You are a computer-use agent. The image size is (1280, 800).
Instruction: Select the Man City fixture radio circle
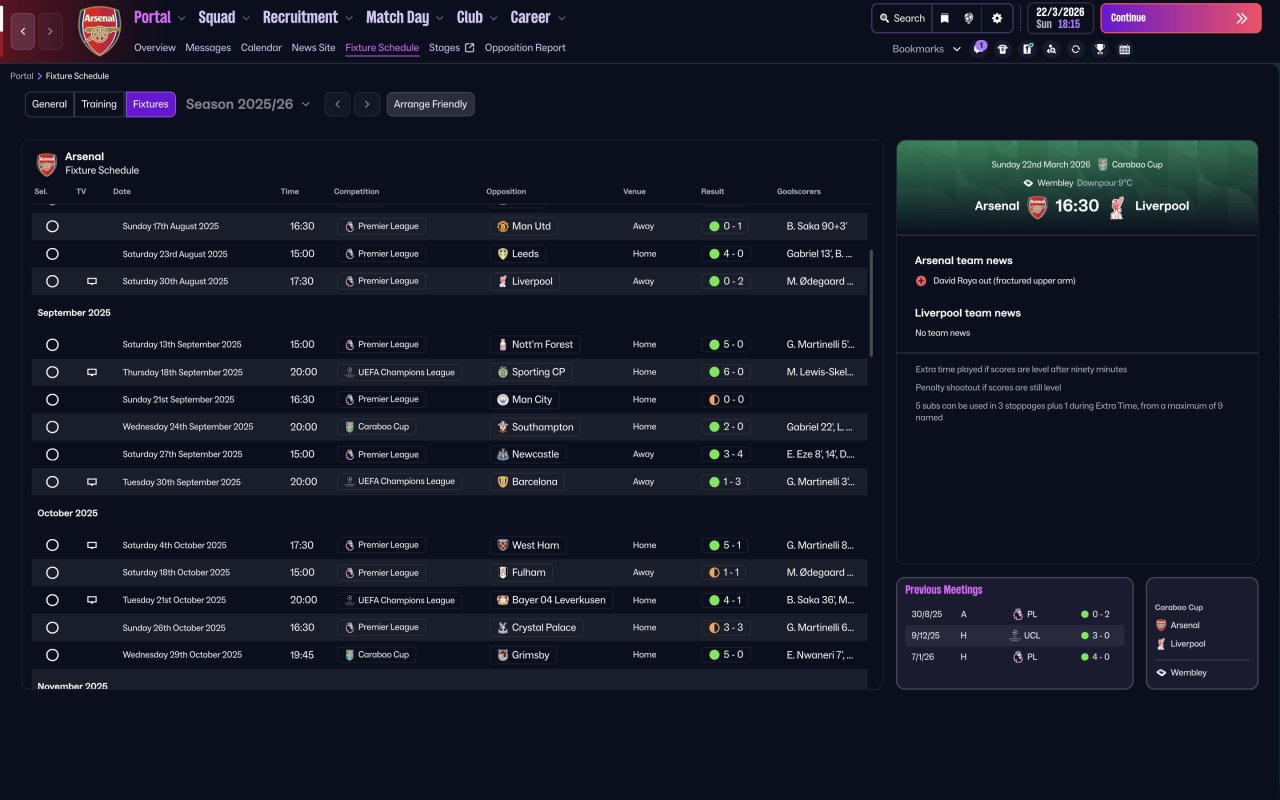(x=52, y=400)
